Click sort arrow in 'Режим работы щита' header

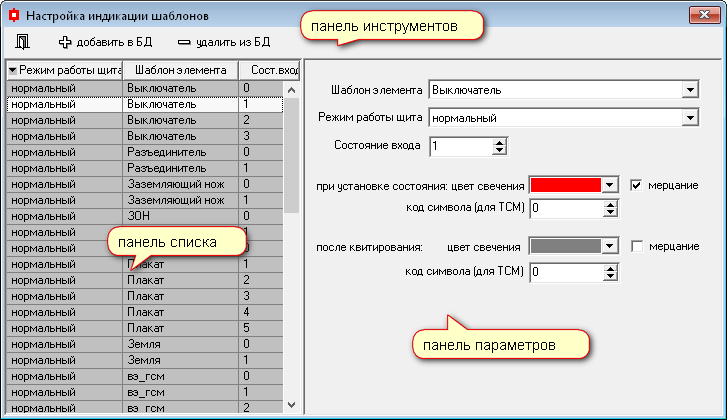click(x=12, y=71)
